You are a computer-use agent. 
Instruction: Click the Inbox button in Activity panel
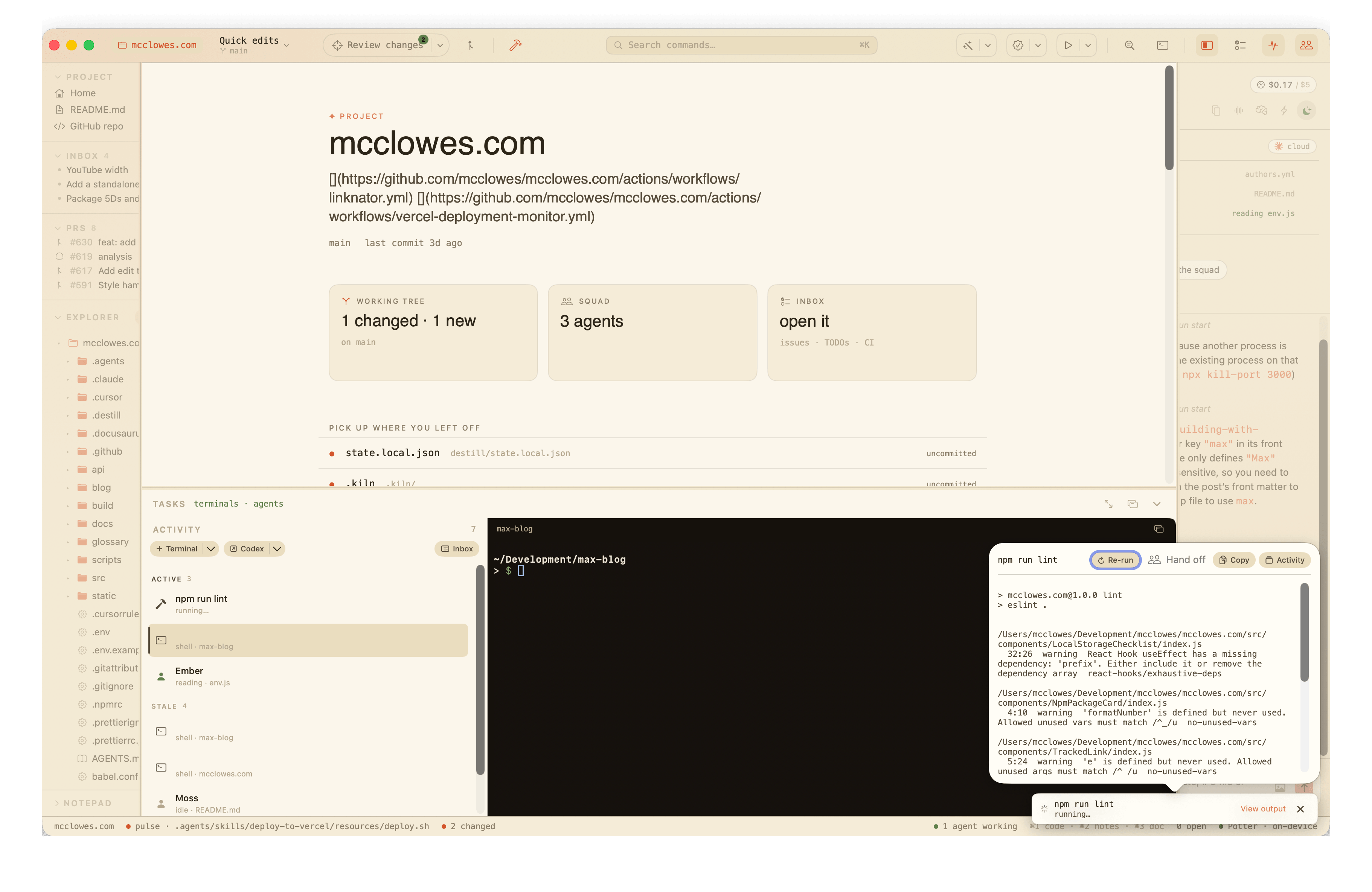(457, 549)
